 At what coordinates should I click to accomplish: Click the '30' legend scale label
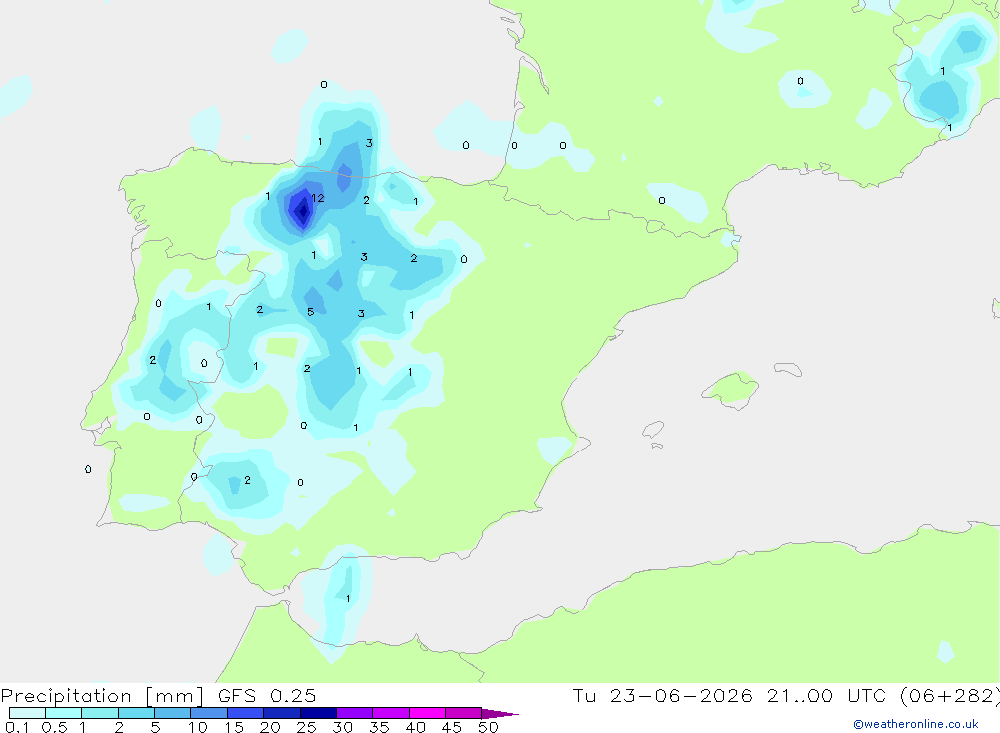click(x=343, y=727)
